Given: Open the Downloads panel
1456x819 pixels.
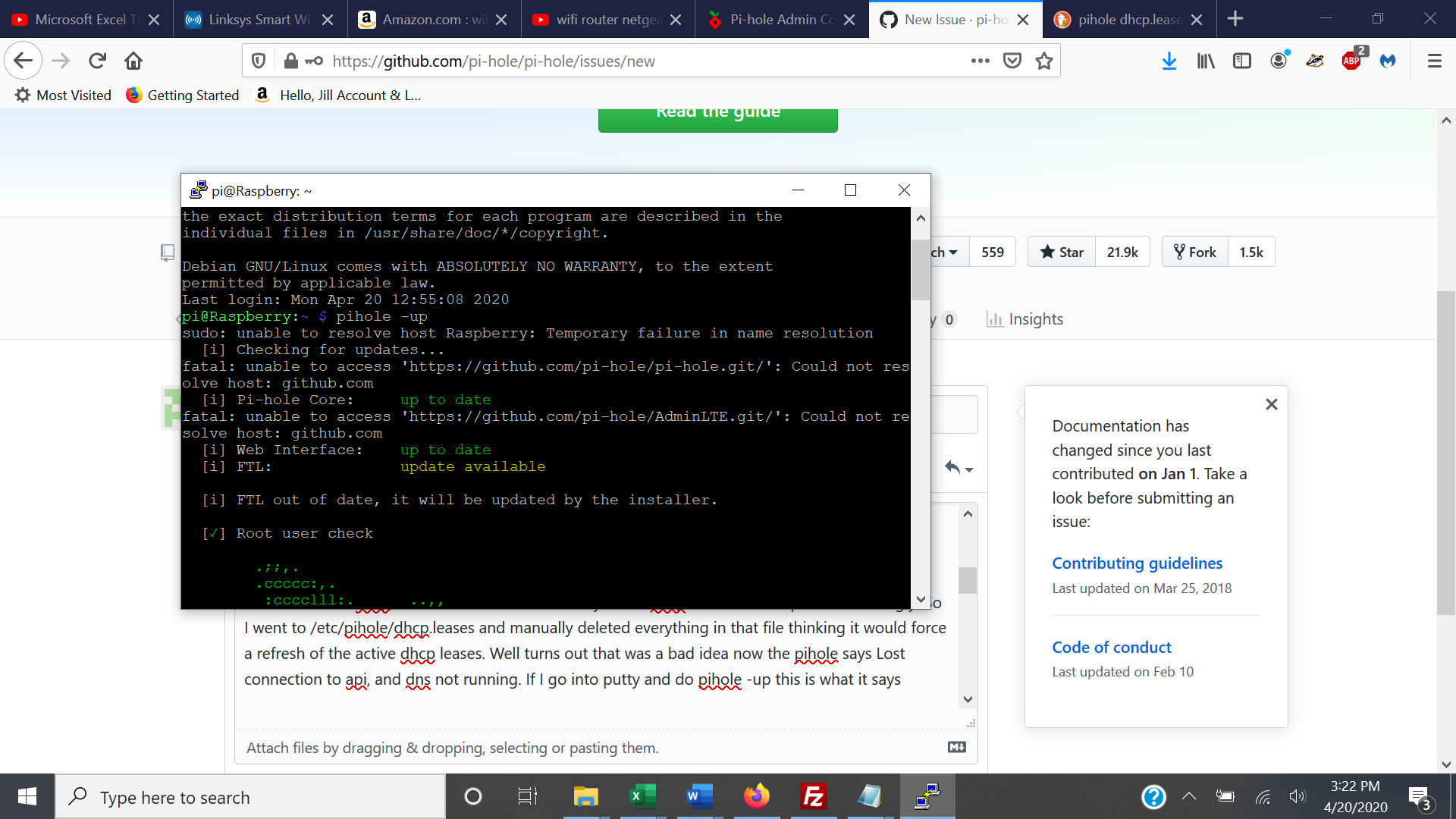Looking at the screenshot, I should 1169,61.
